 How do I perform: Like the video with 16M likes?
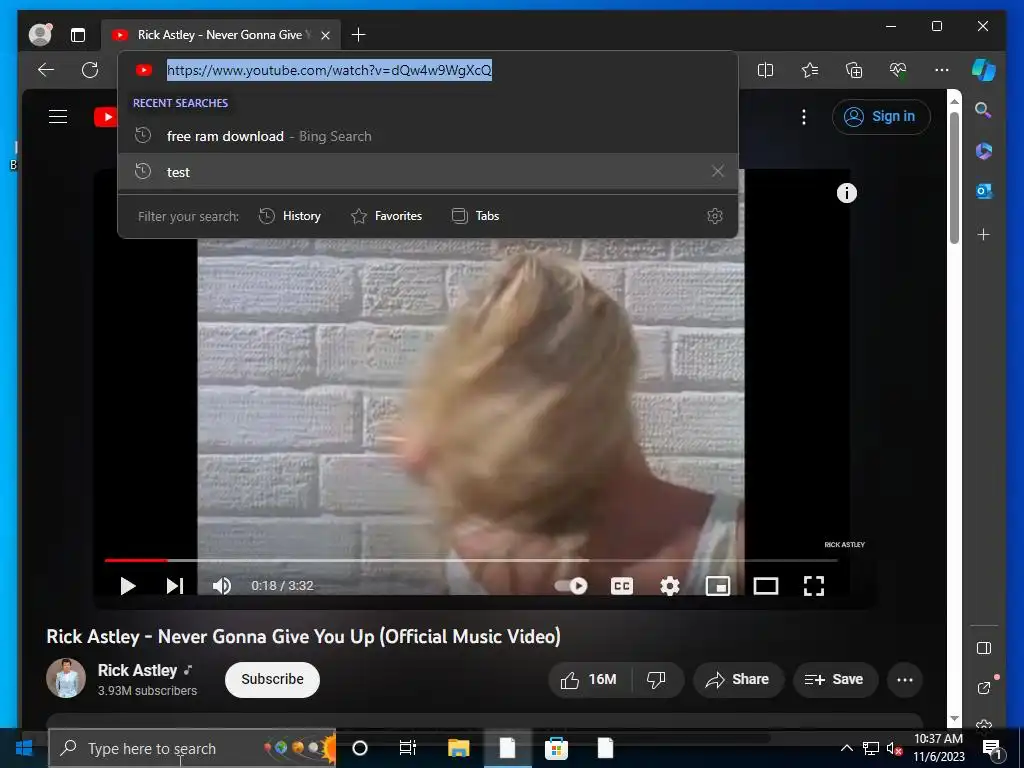coord(590,680)
